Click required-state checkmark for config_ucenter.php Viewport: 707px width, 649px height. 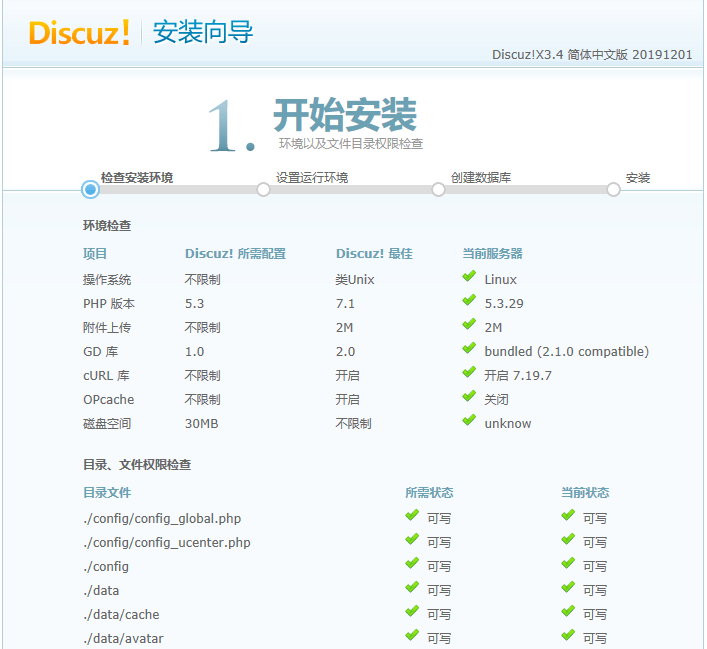tap(412, 539)
